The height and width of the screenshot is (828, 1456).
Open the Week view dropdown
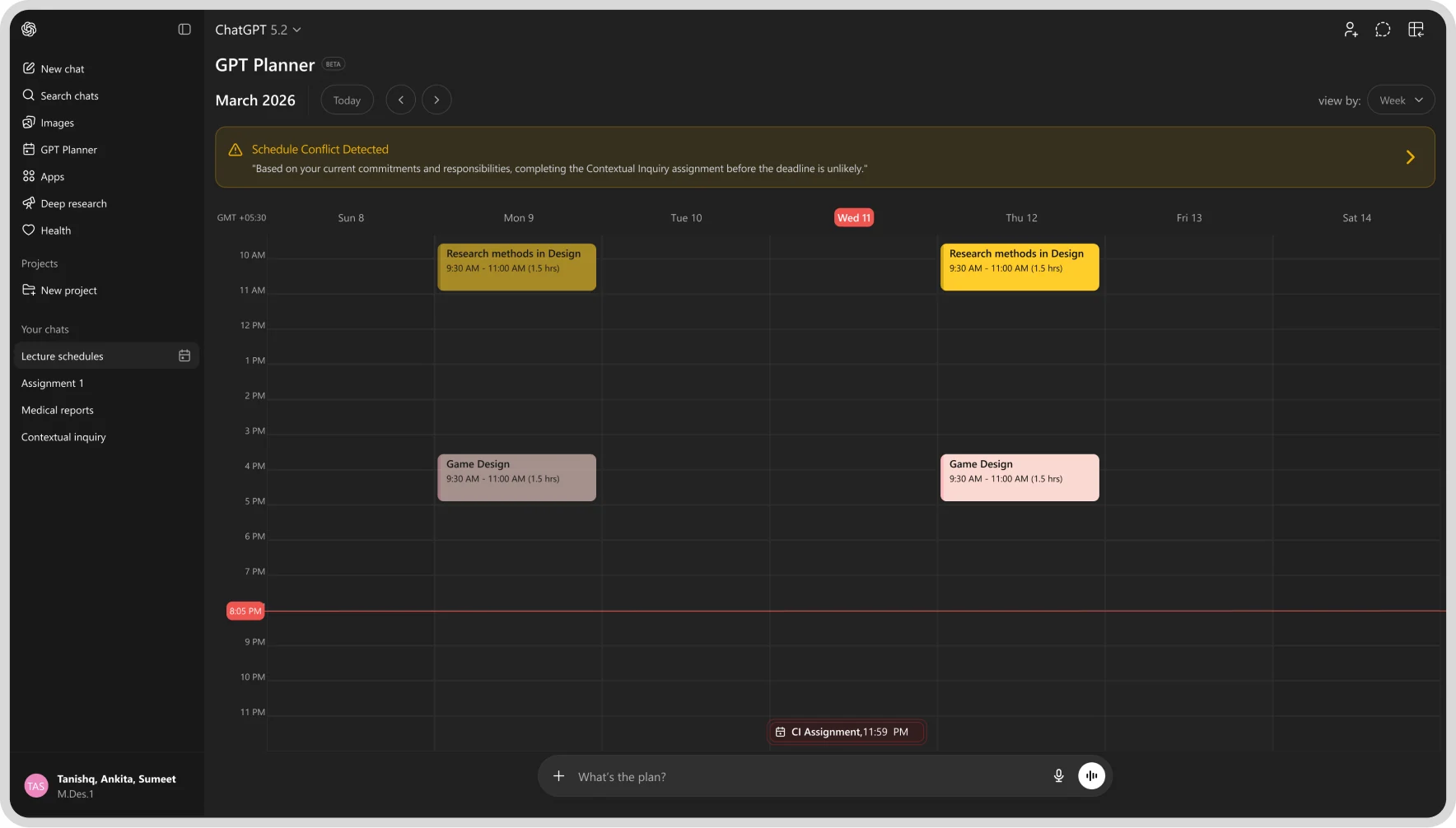[x=1401, y=100]
